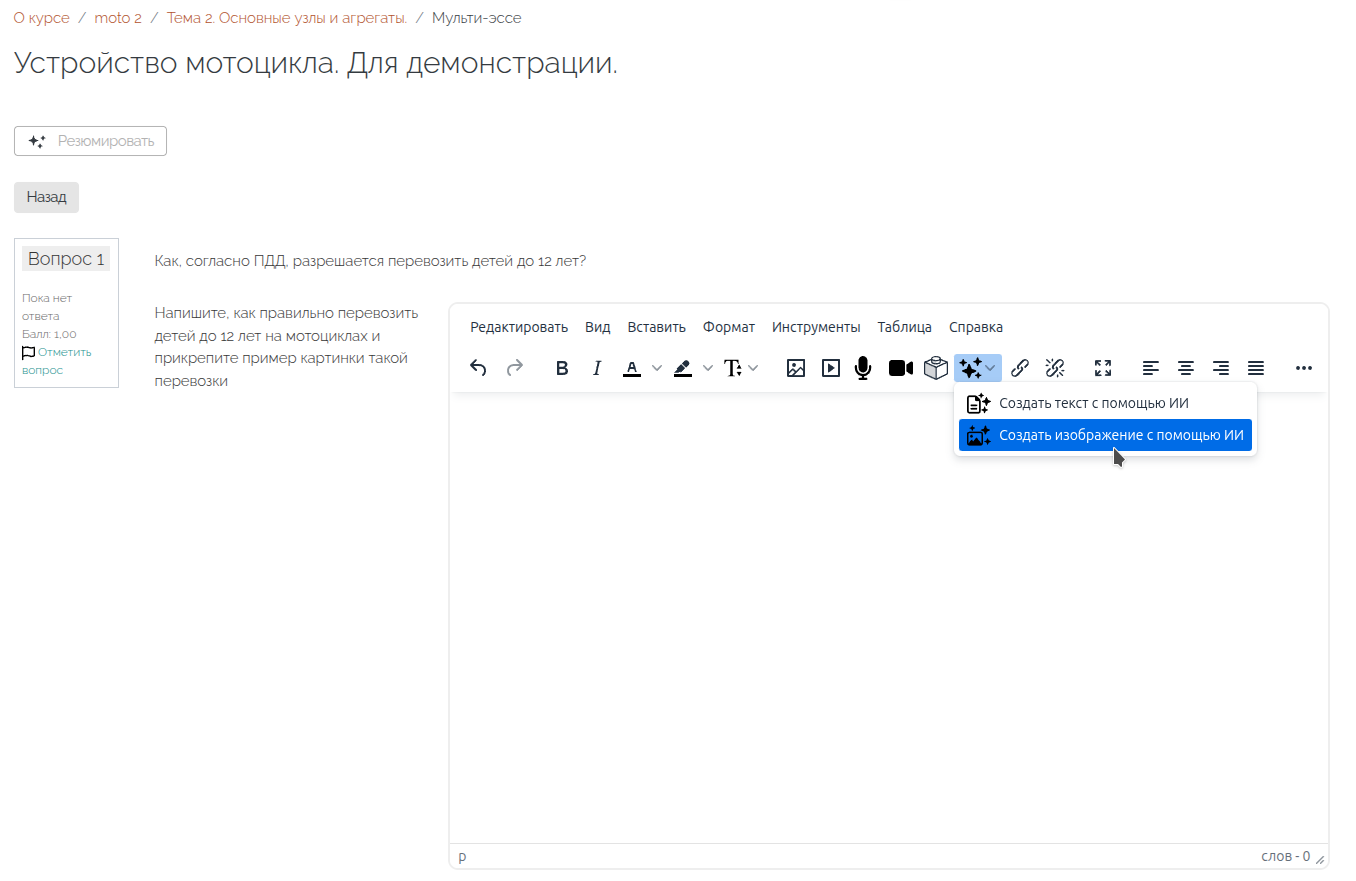Record video with the camera icon
Viewport: 1356px width, 881px height.
901,368
